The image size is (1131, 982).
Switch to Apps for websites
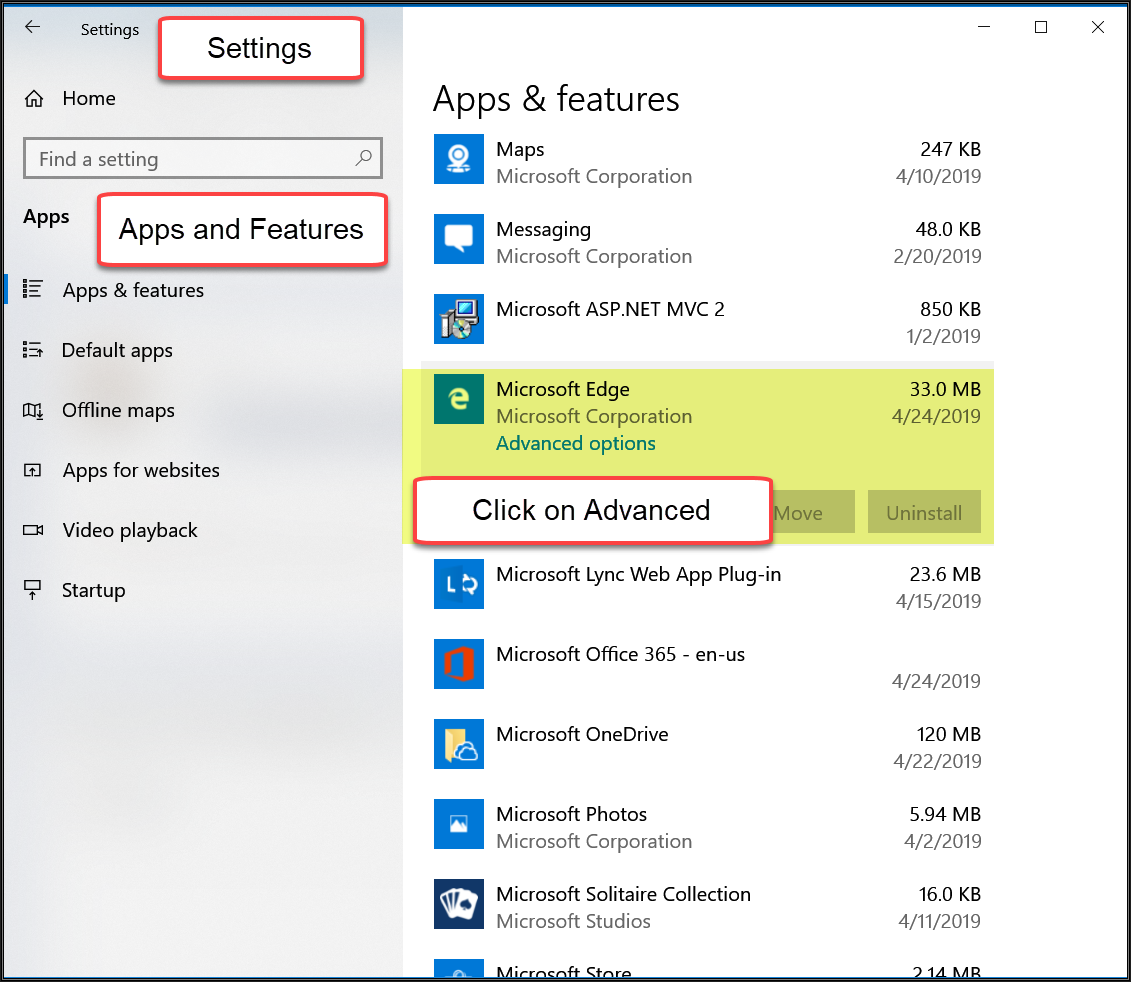(141, 470)
